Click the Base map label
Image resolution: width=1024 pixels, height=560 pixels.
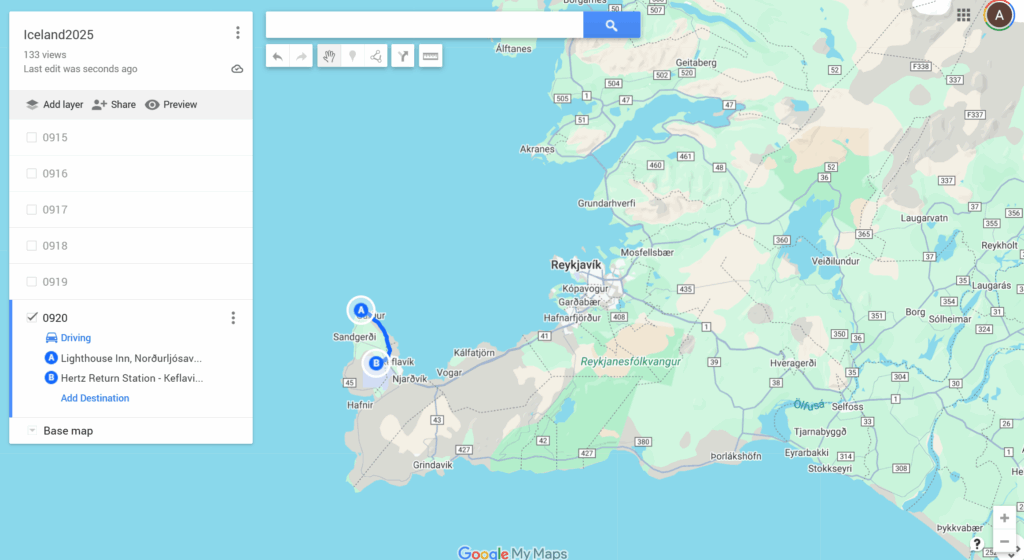pyautogui.click(x=68, y=431)
